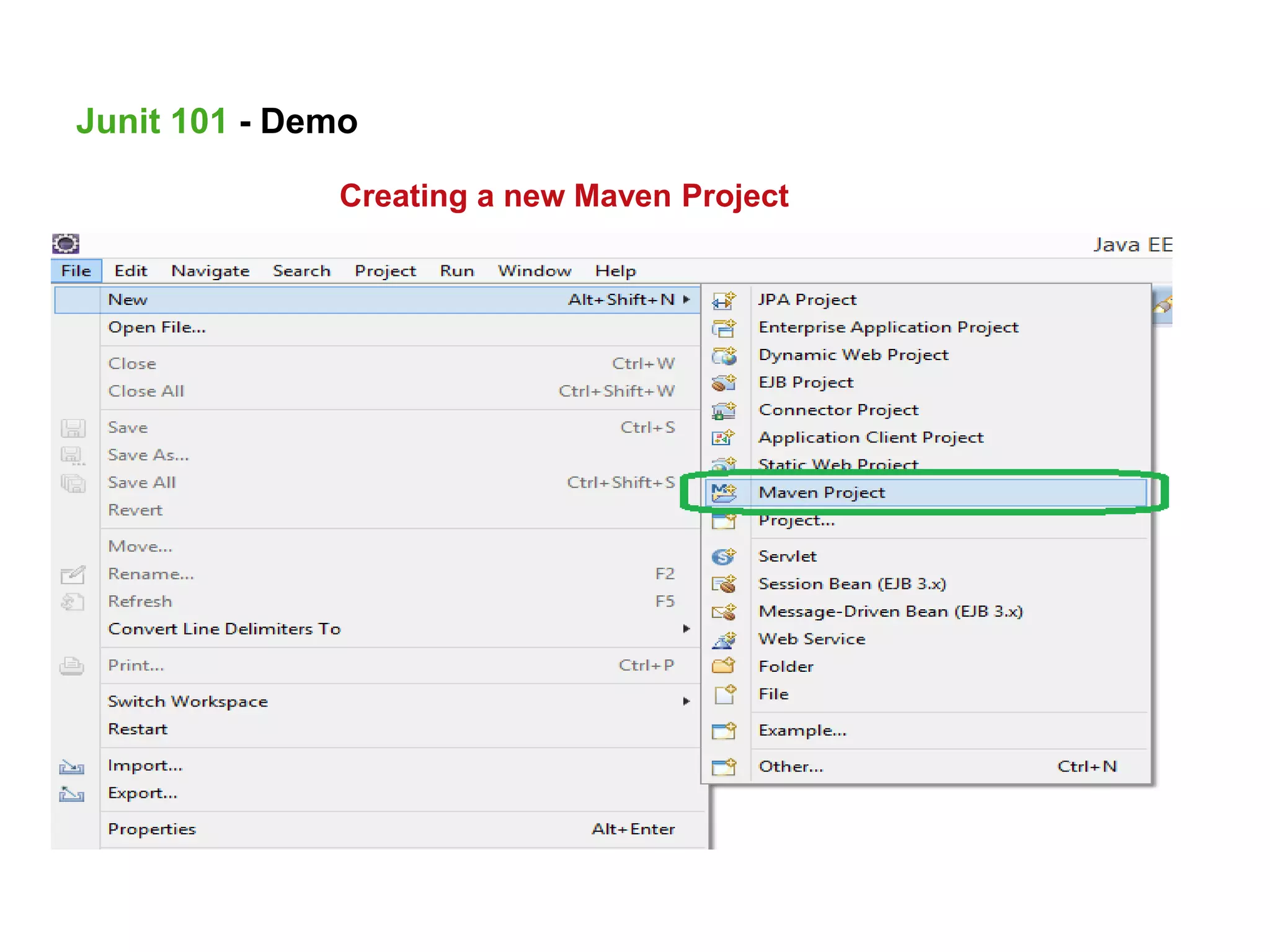This screenshot has width=1270, height=952.
Task: Click the Other wizard icon
Action: pos(724,767)
